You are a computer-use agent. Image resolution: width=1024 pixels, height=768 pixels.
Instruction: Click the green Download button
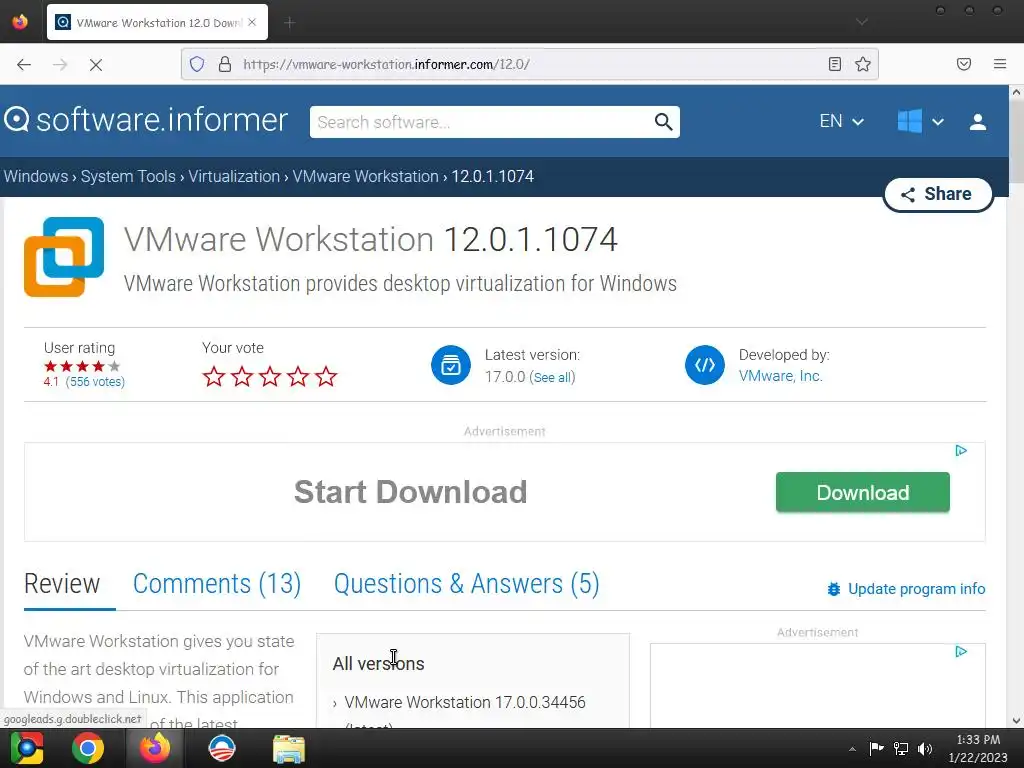(863, 492)
